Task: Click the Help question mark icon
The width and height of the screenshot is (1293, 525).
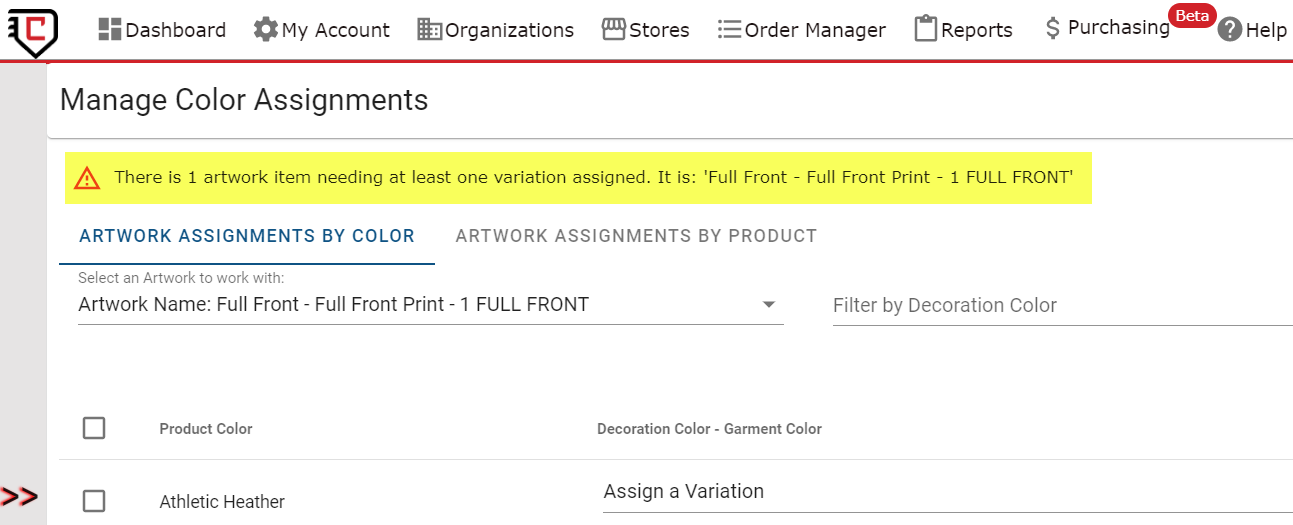Action: tap(1230, 30)
